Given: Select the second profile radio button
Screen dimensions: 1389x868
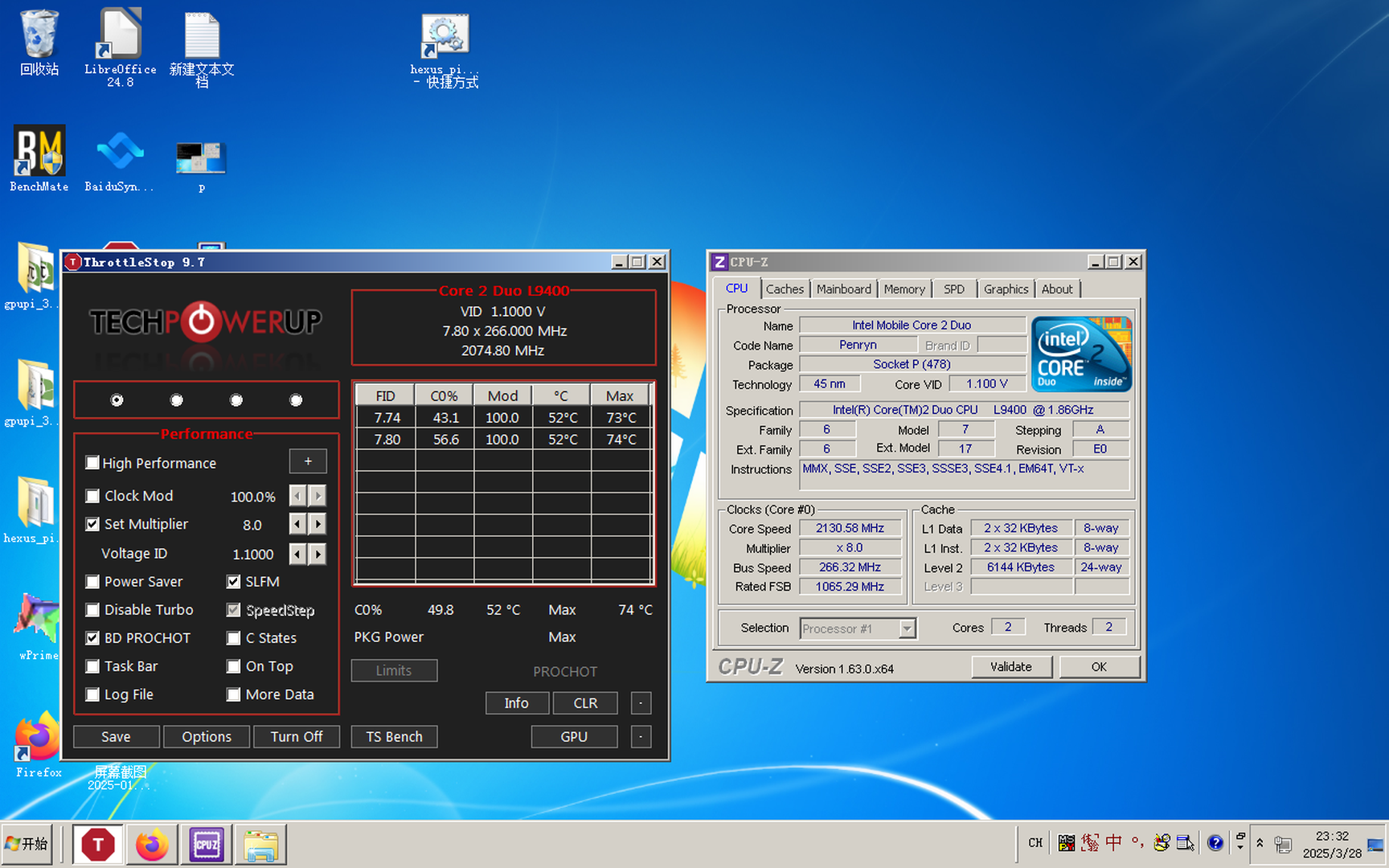Looking at the screenshot, I should (177, 400).
